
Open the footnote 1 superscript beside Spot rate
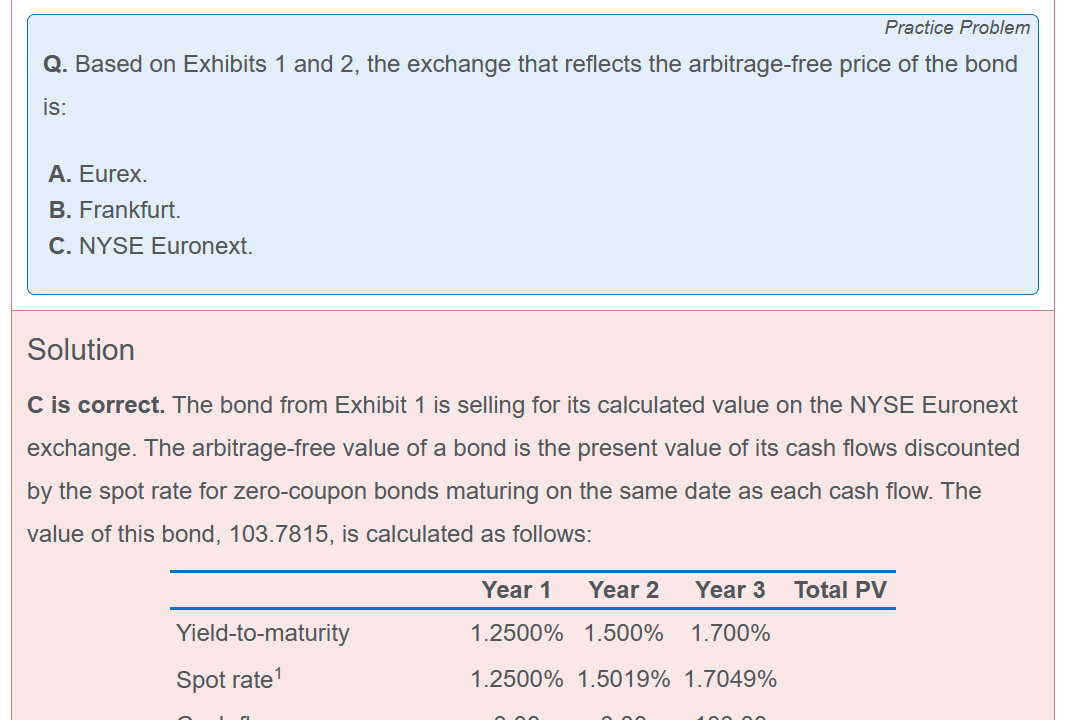pyautogui.click(x=279, y=673)
